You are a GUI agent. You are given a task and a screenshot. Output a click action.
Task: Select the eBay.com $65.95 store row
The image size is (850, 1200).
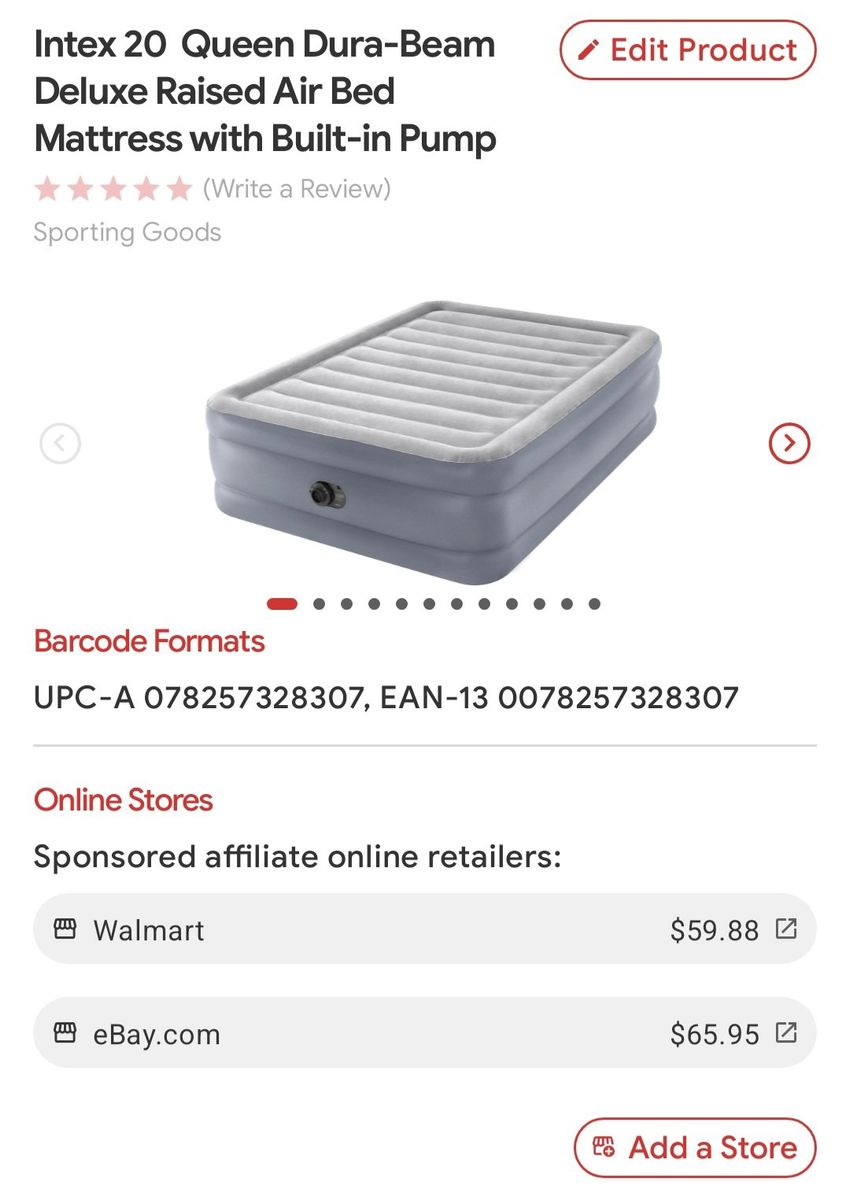tap(425, 1032)
